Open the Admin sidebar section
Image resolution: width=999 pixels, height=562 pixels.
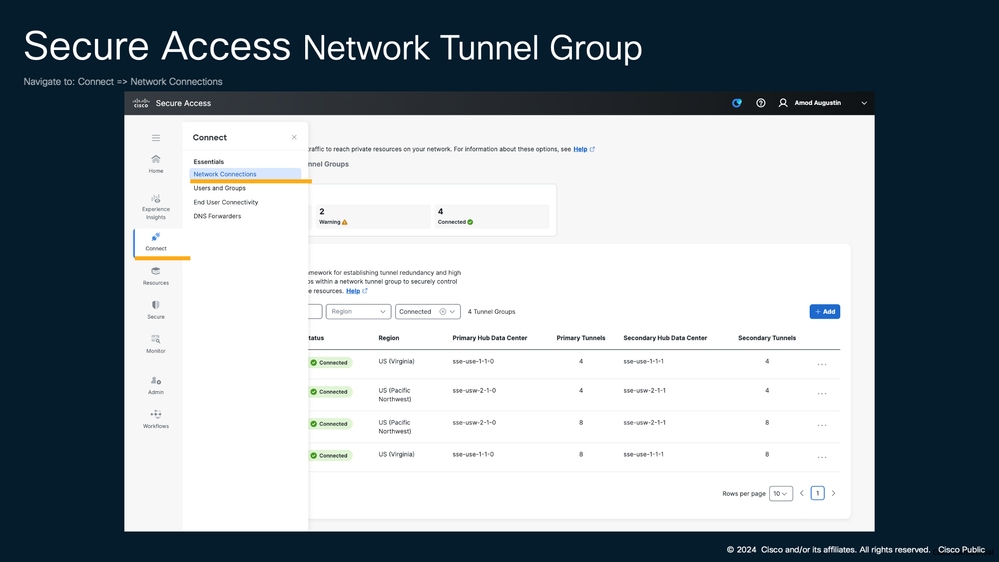click(155, 385)
